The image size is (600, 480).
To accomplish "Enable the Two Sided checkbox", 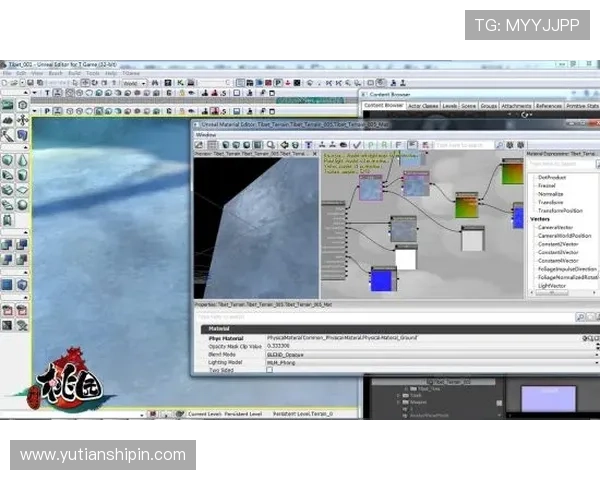I will point(269,369).
